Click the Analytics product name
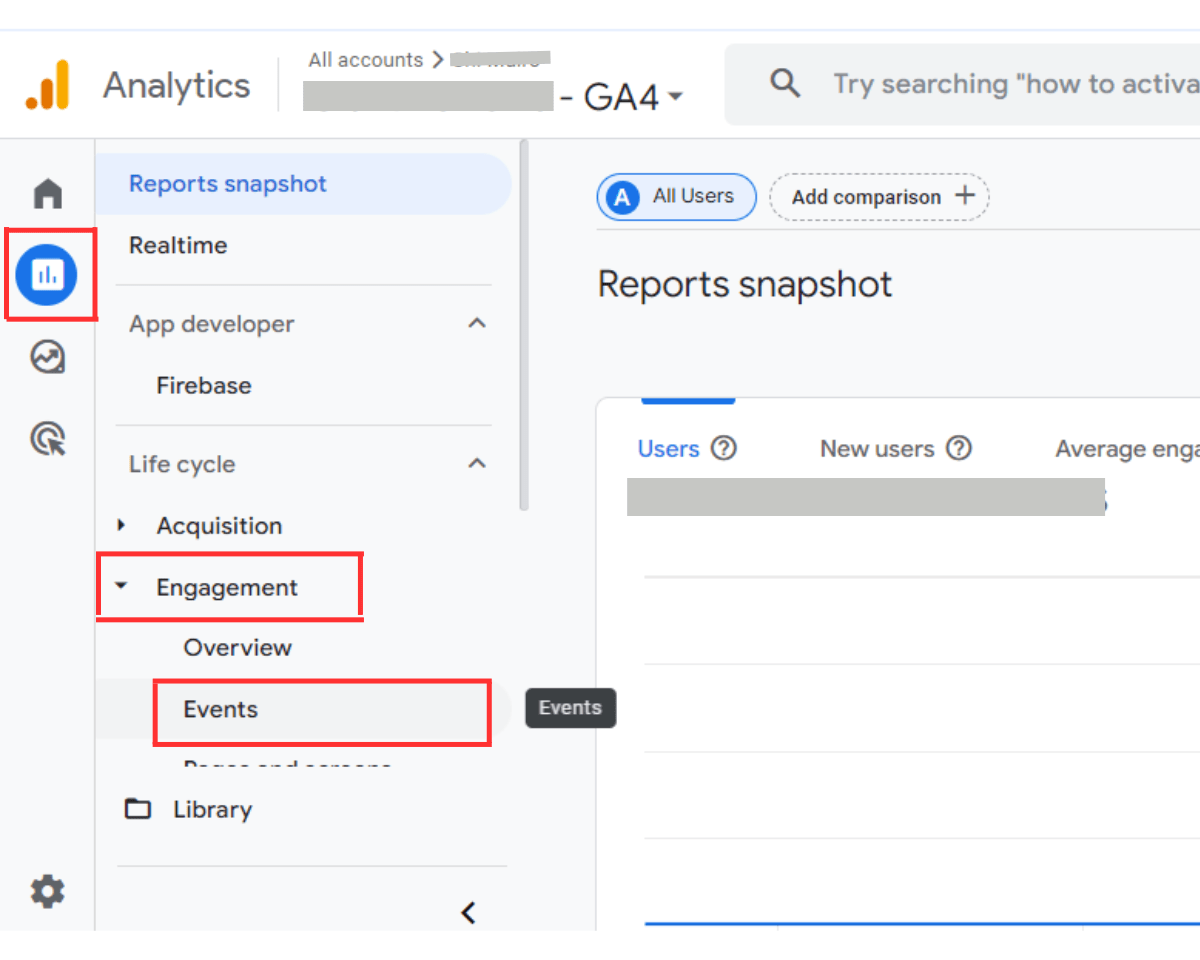The image size is (1200, 960). [177, 85]
